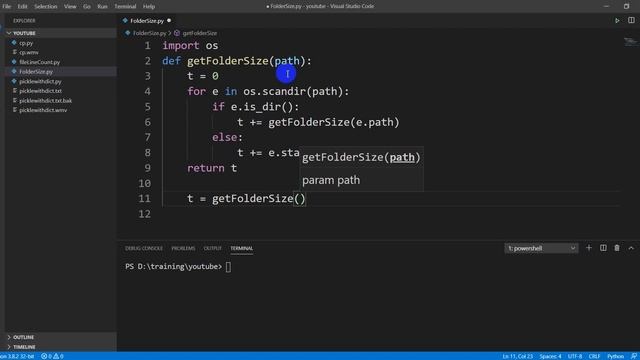The height and width of the screenshot is (360, 640).
Task: Click the feedback icon in status bar
Action: (633, 356)
